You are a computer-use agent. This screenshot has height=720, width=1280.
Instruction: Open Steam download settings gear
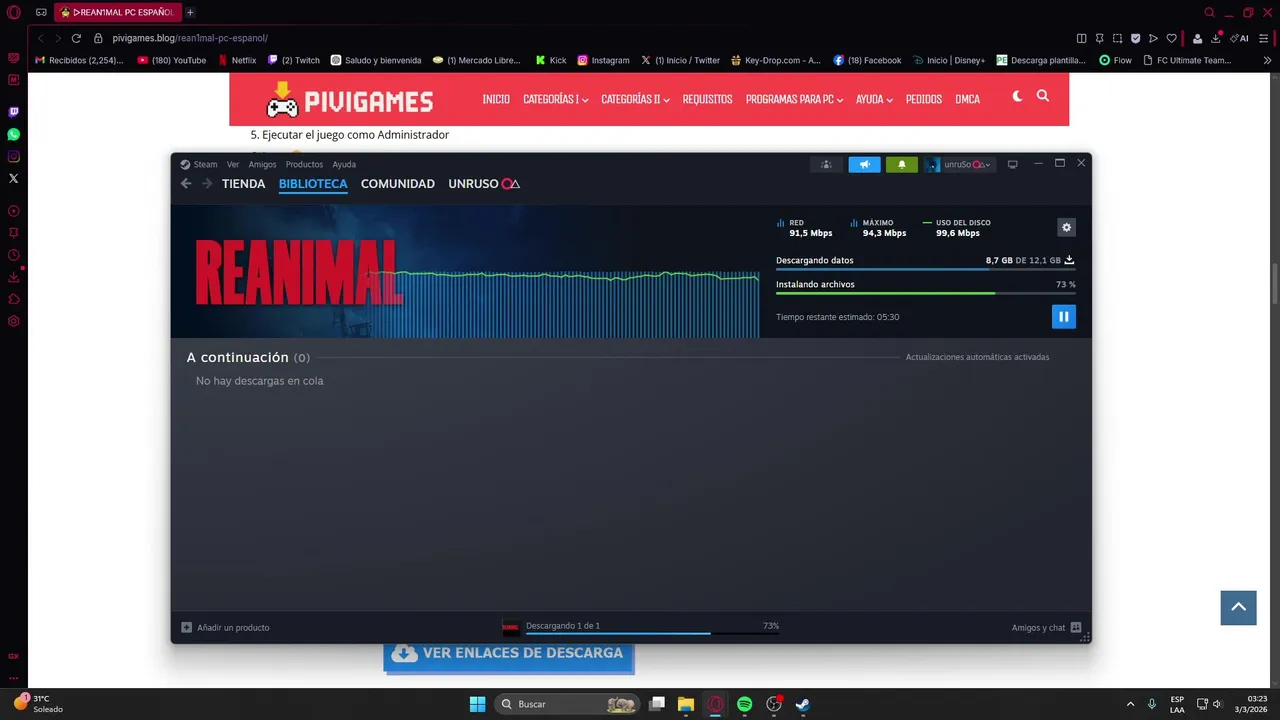click(x=1066, y=227)
